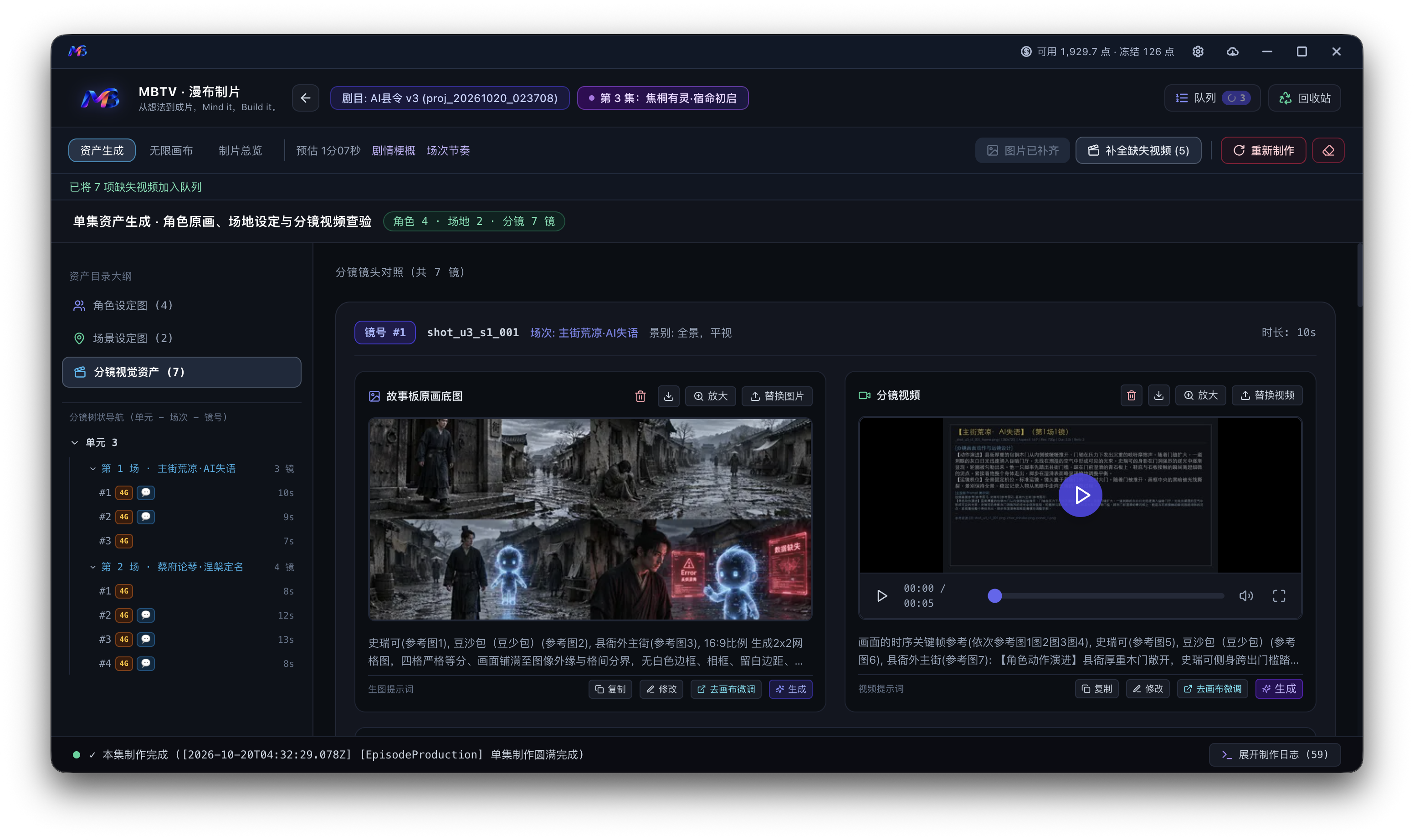Open the 剧目 AI县令 v3 project selector
The width and height of the screenshot is (1414, 840).
pyautogui.click(x=450, y=98)
